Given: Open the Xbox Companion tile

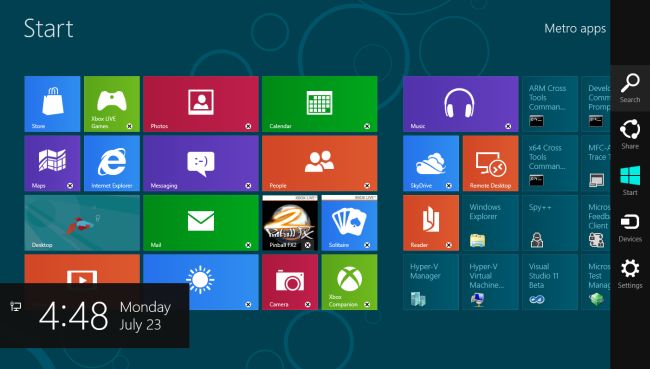Looking at the screenshot, I should point(349,282).
